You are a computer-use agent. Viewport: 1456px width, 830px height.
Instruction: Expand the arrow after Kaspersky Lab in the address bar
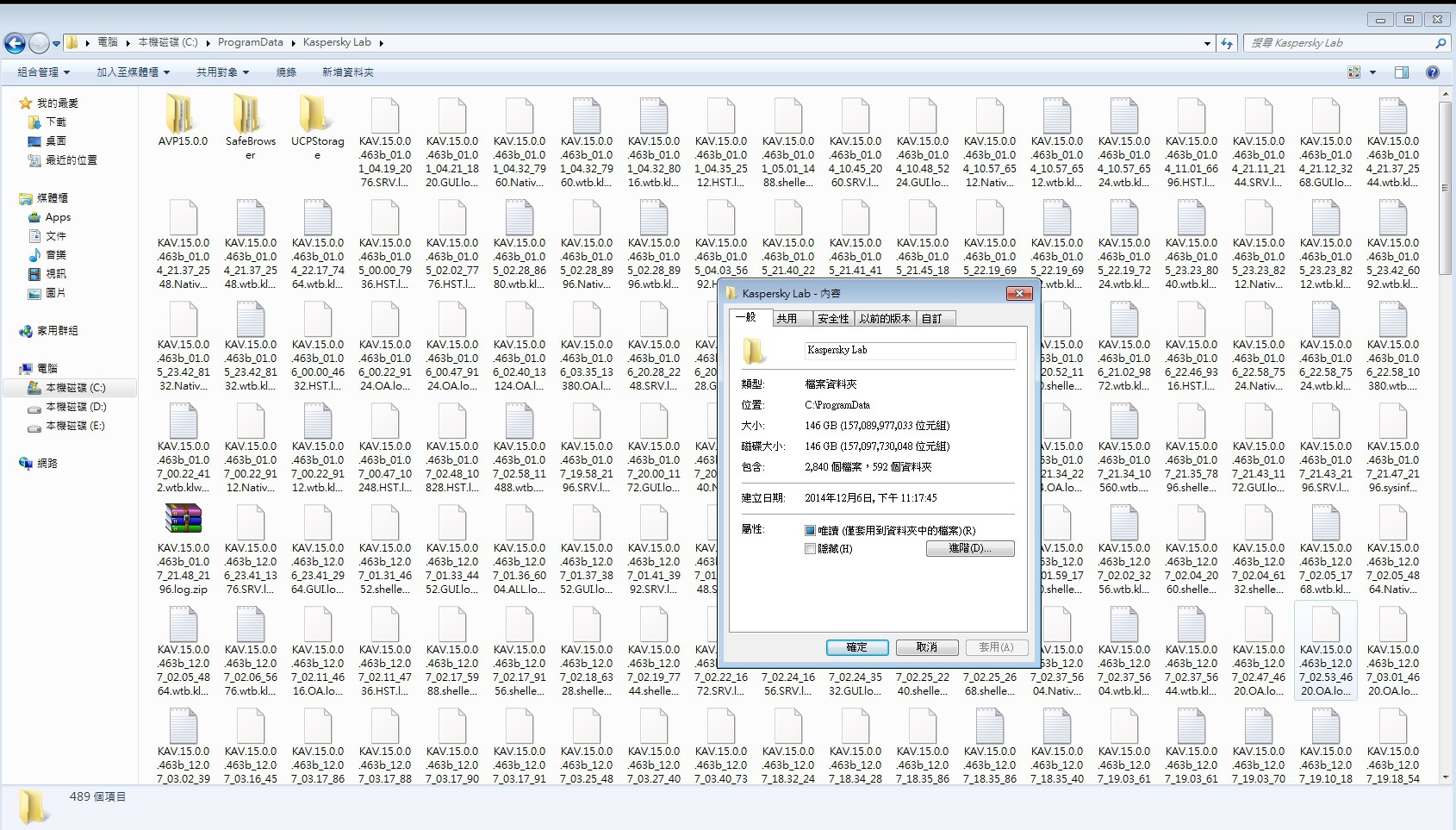point(381,43)
